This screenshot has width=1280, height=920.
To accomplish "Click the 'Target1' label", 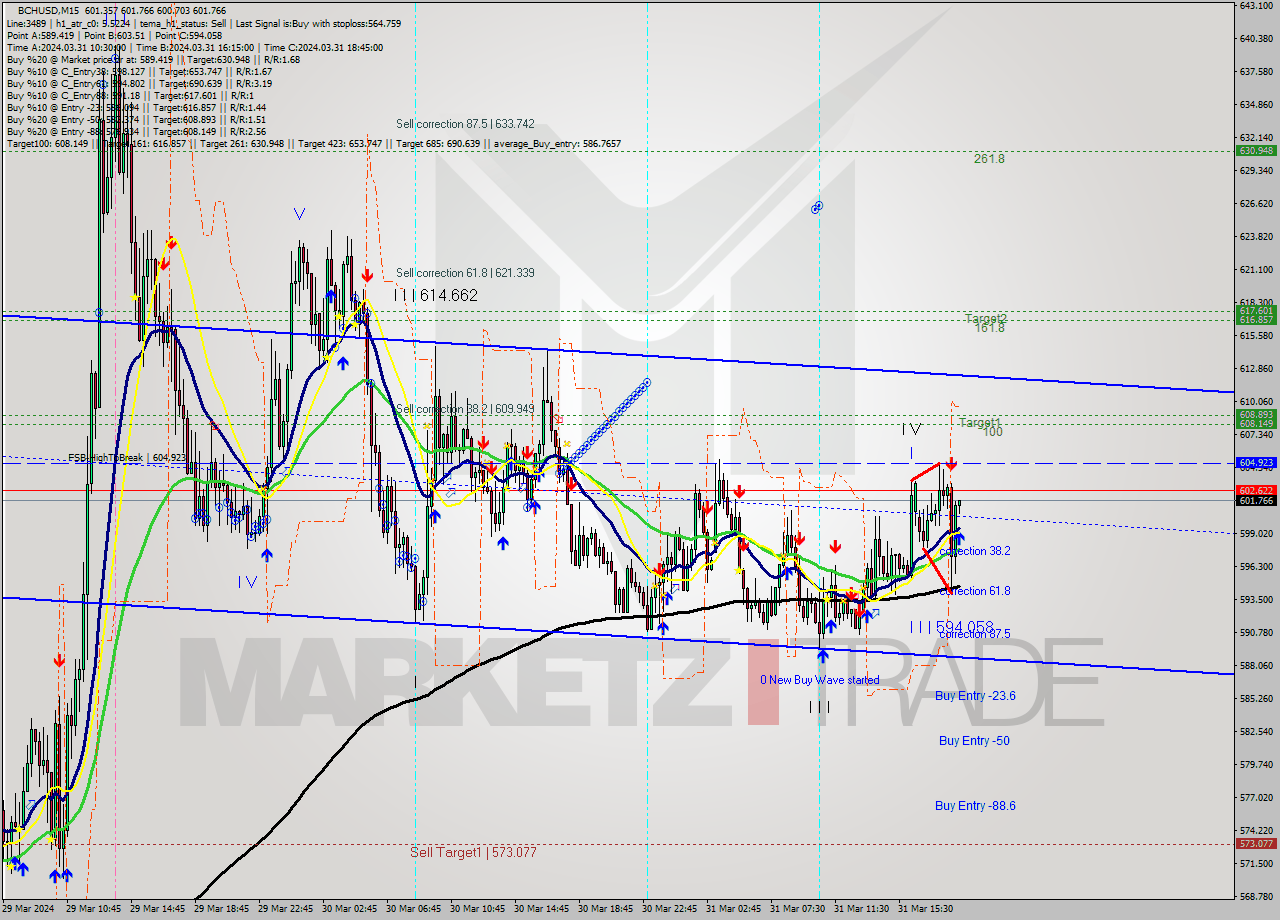I will click(x=980, y=423).
